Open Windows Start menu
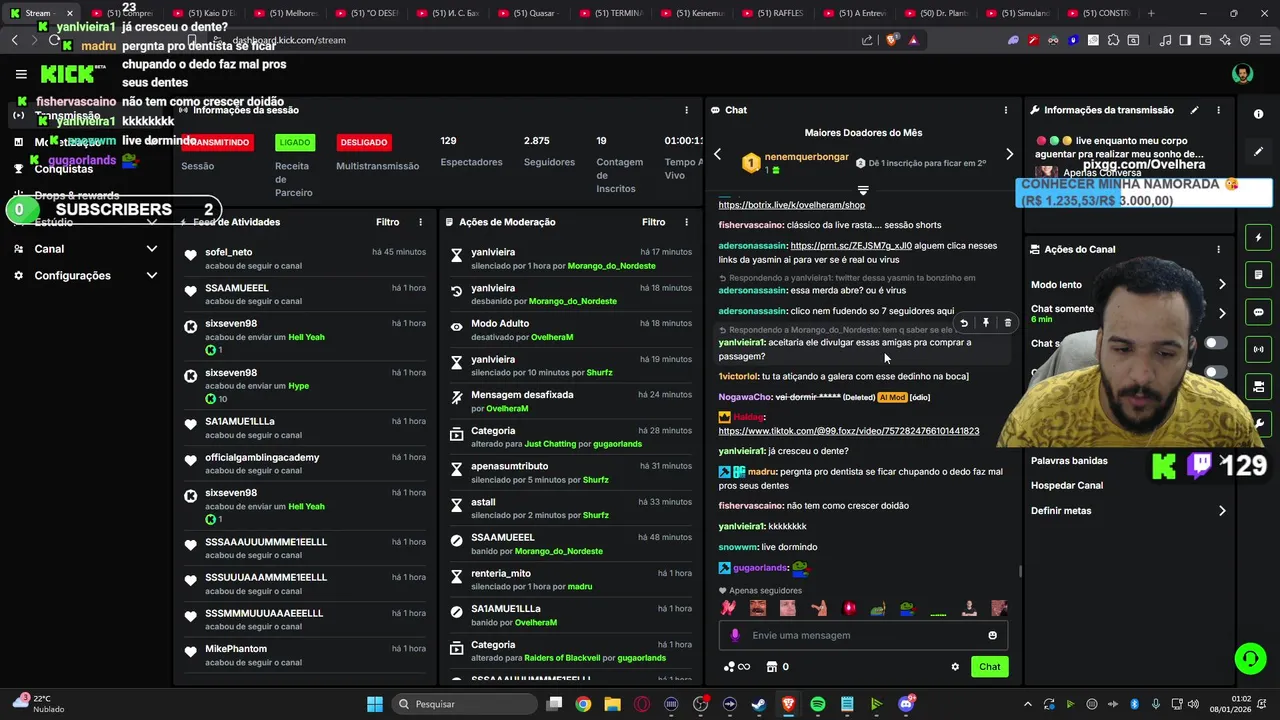1280x720 pixels. pos(375,704)
